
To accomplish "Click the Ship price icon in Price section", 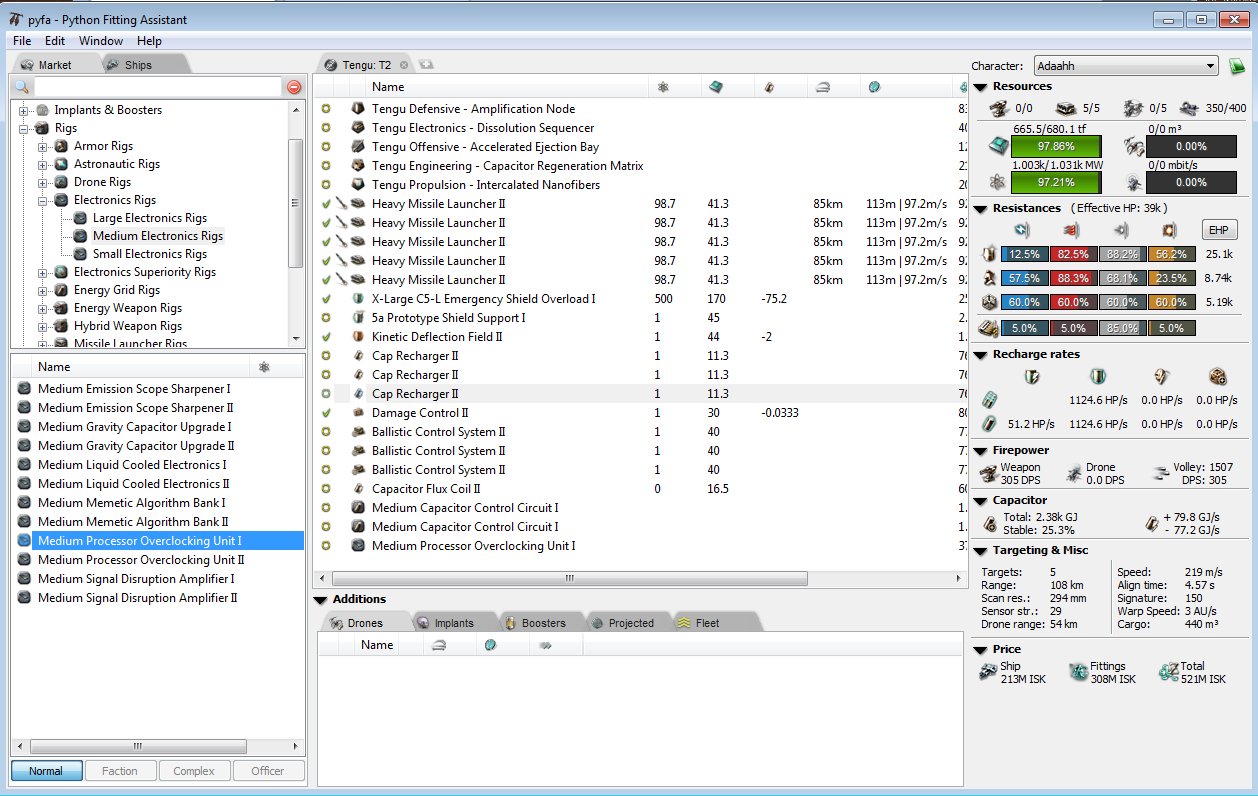I will point(989,672).
